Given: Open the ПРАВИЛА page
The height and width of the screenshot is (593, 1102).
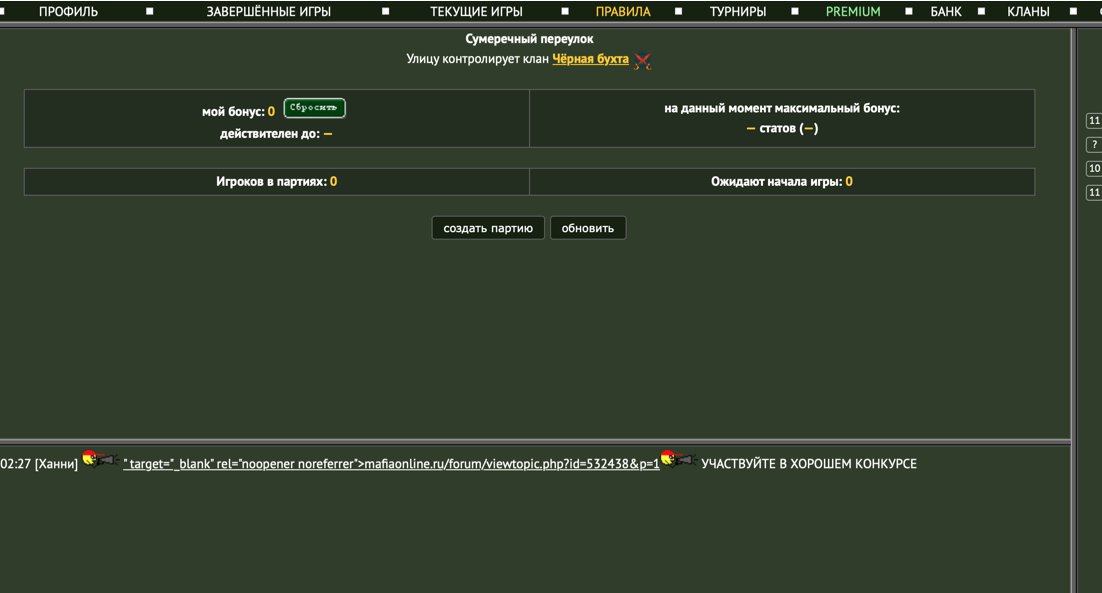Looking at the screenshot, I should [623, 11].
